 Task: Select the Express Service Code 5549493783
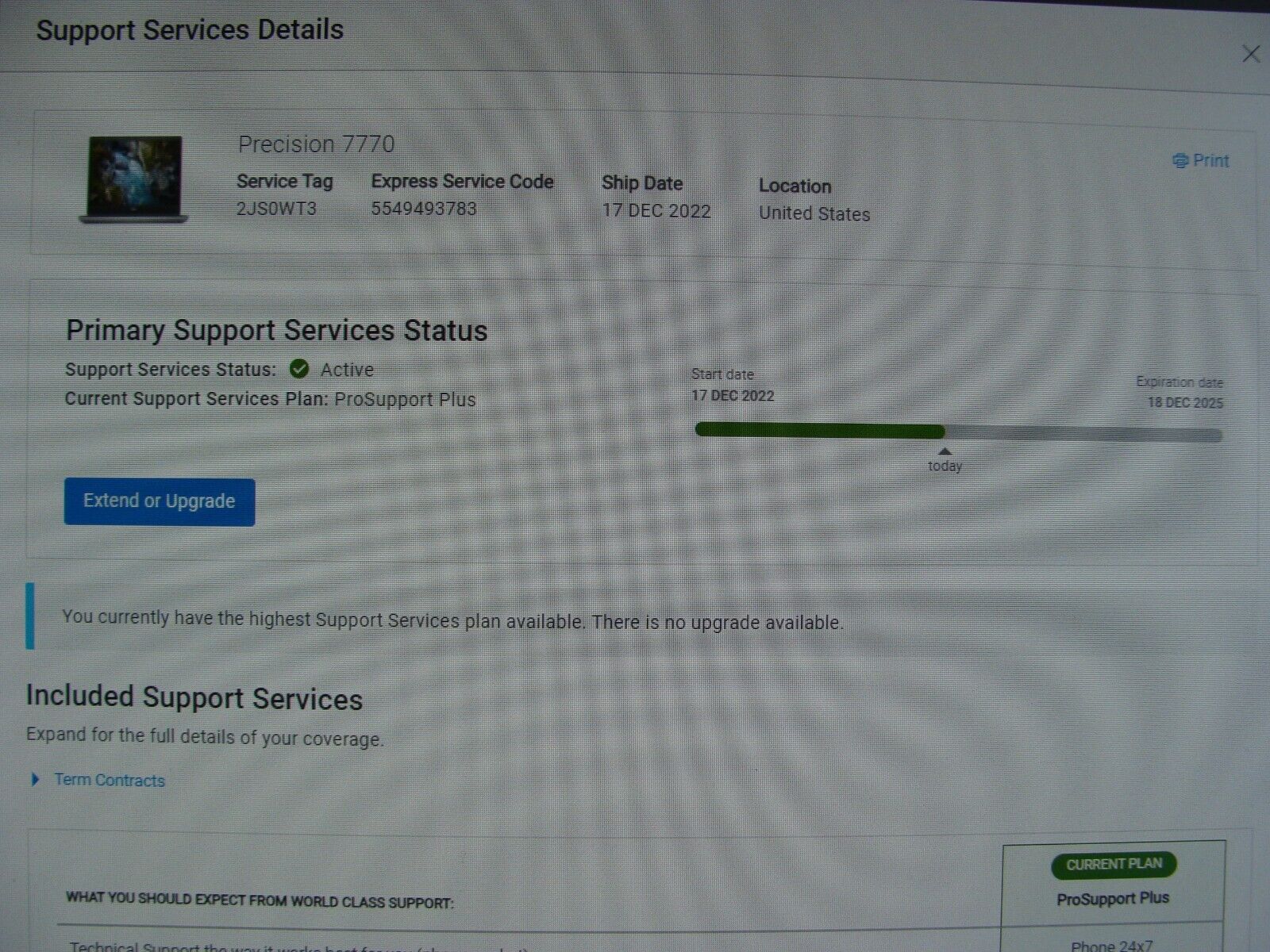coord(424,209)
